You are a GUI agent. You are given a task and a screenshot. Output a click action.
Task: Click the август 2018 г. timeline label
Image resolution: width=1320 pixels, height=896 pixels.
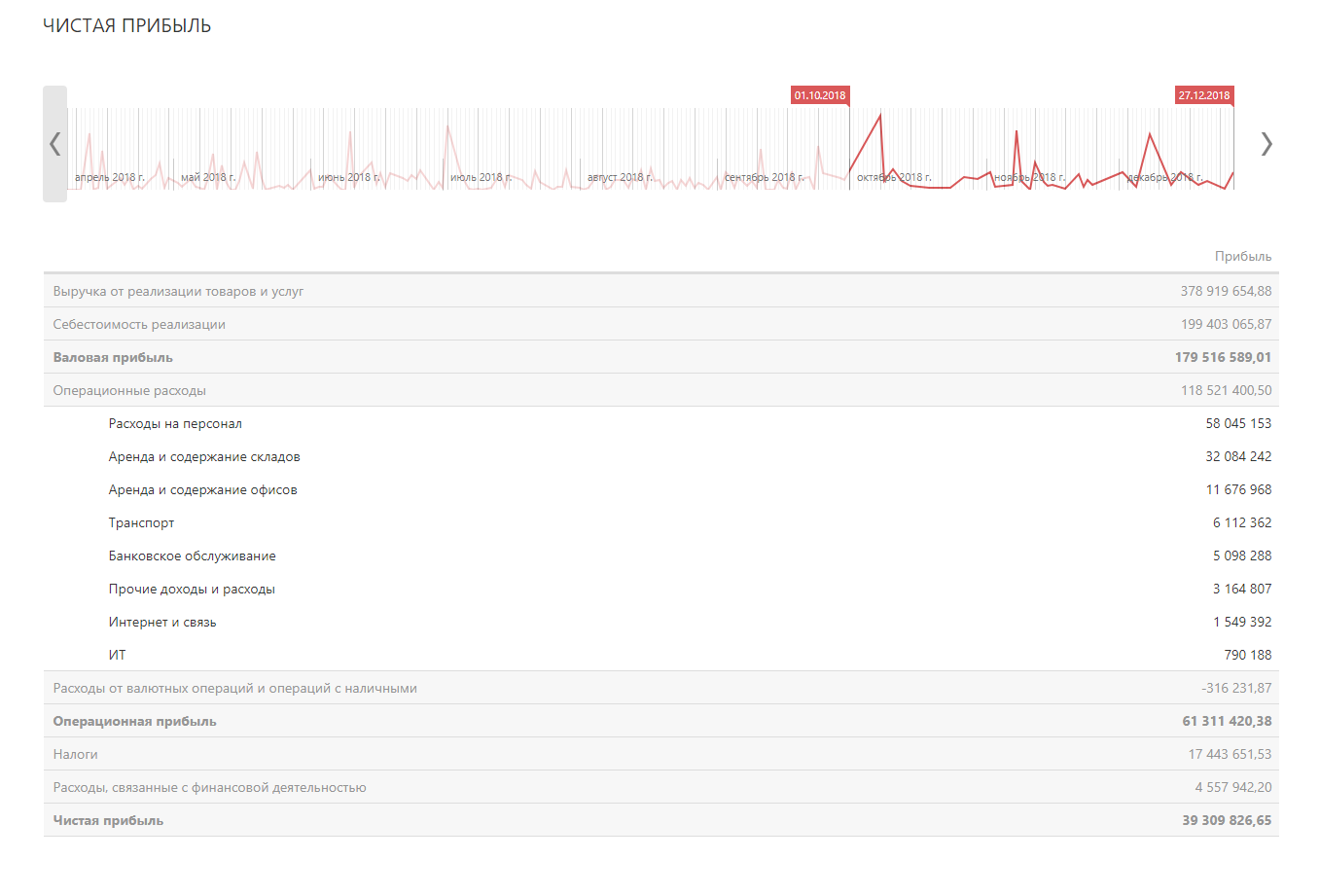(x=619, y=177)
